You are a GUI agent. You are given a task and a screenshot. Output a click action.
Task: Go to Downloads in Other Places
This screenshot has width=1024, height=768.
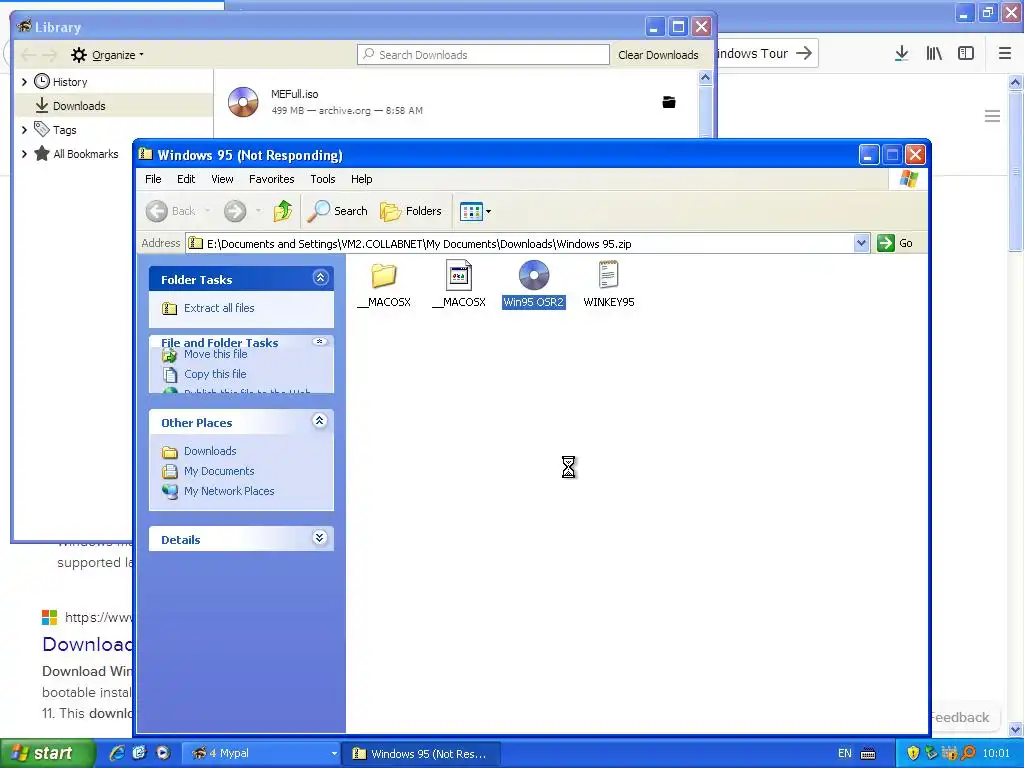click(x=210, y=451)
